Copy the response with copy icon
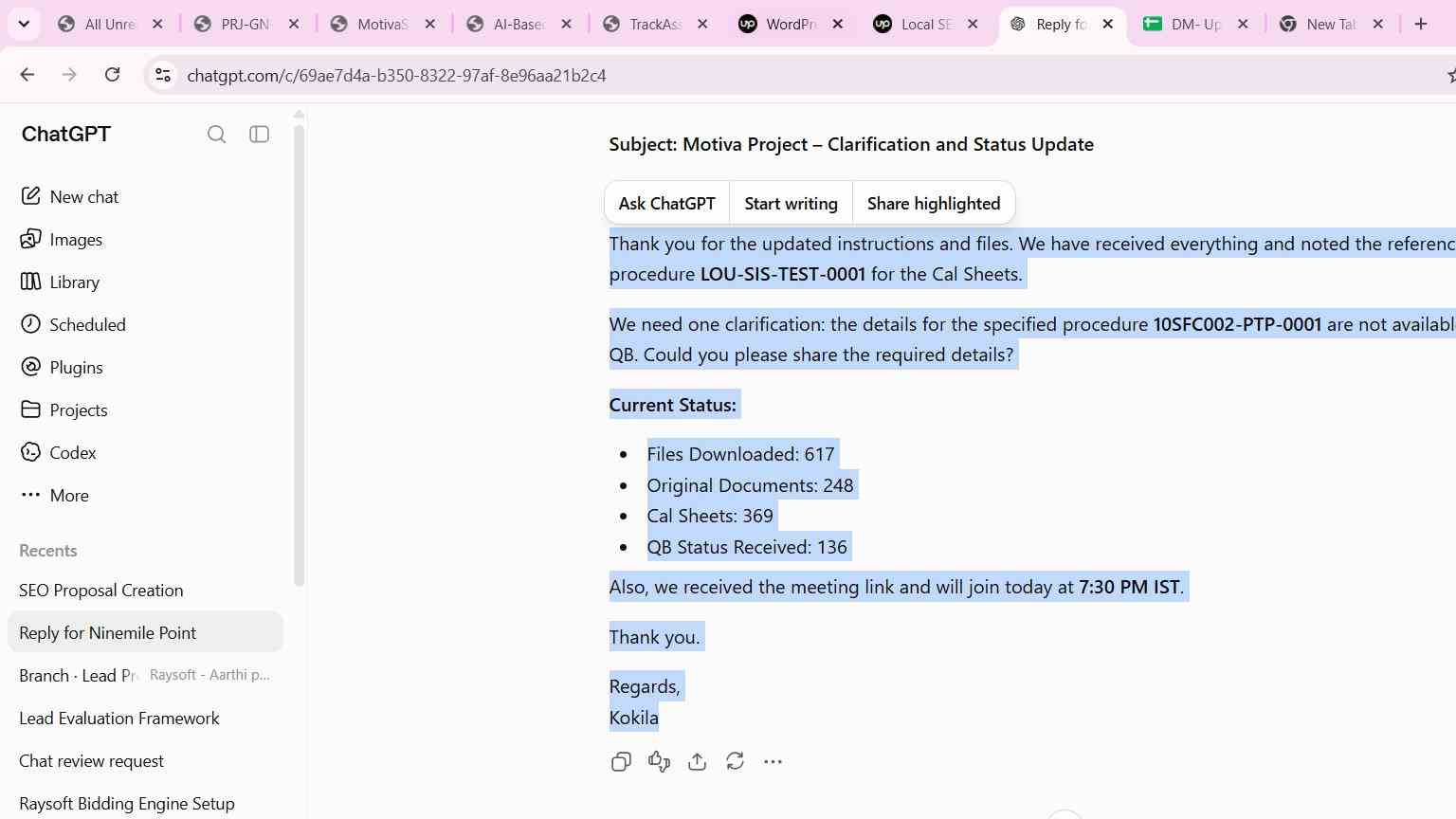The width and height of the screenshot is (1456, 819). pyautogui.click(x=621, y=761)
